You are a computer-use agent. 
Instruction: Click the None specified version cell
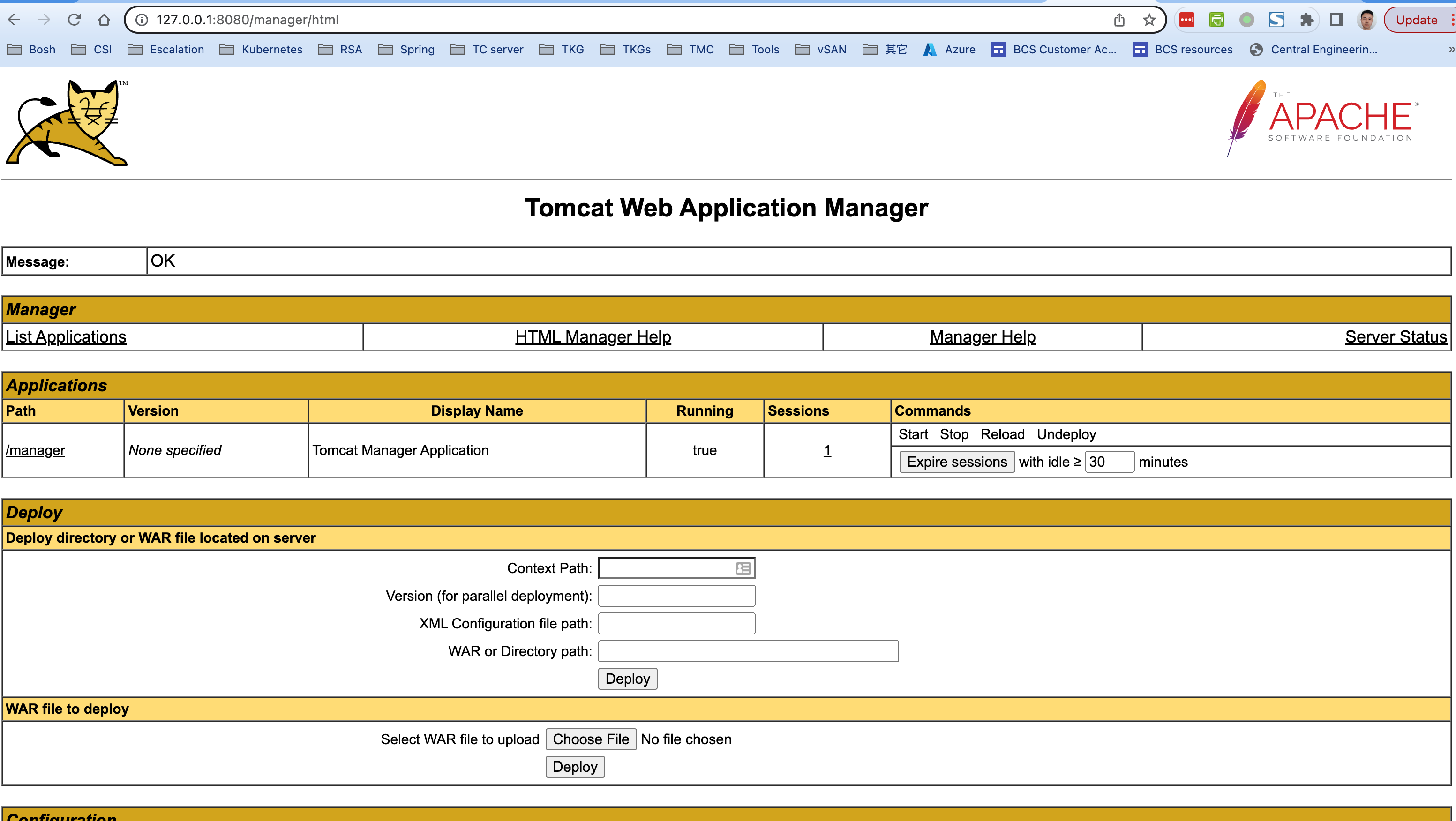[x=175, y=450]
